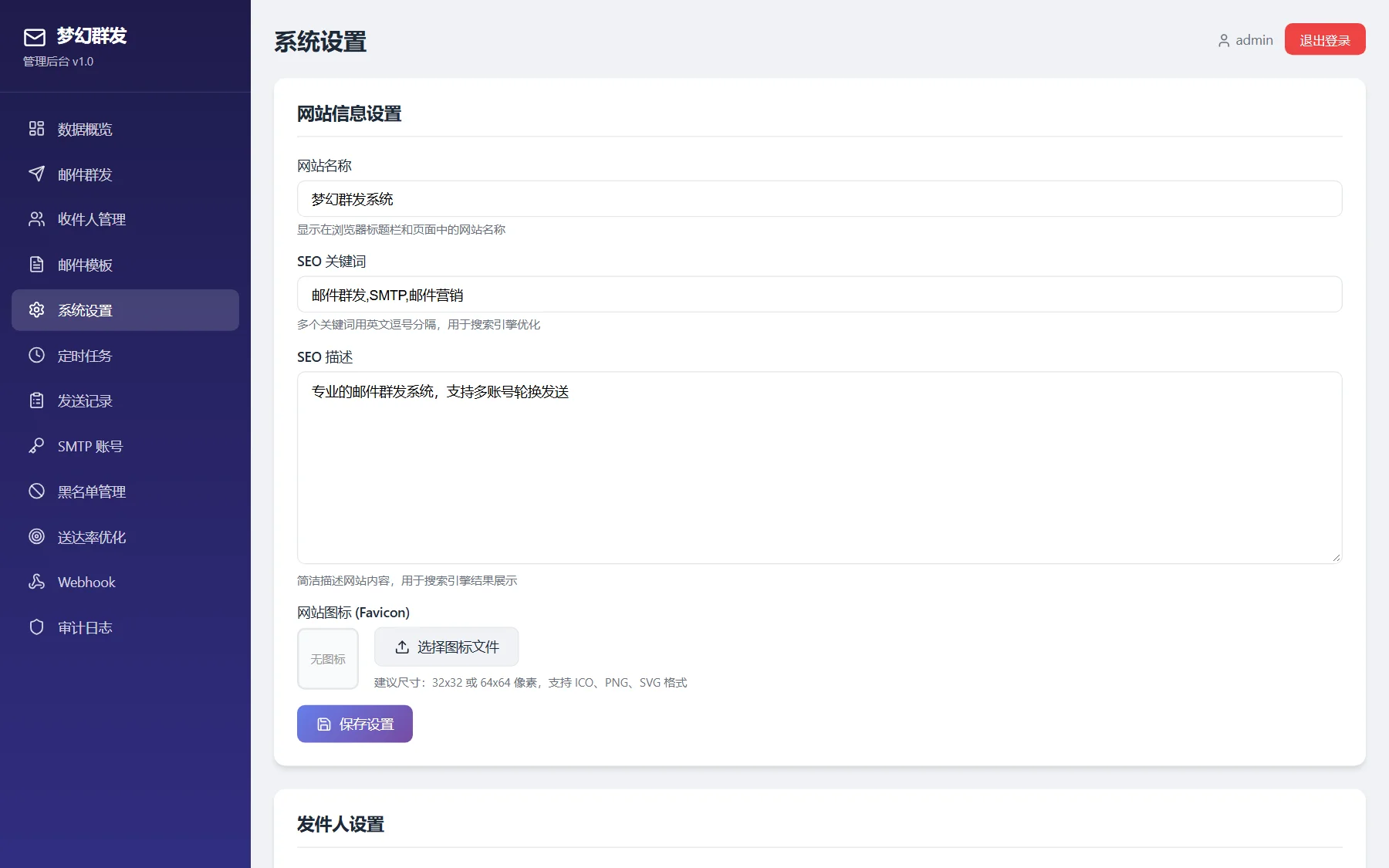Go to 邮件群发 page
The height and width of the screenshot is (868, 1389).
tap(125, 174)
